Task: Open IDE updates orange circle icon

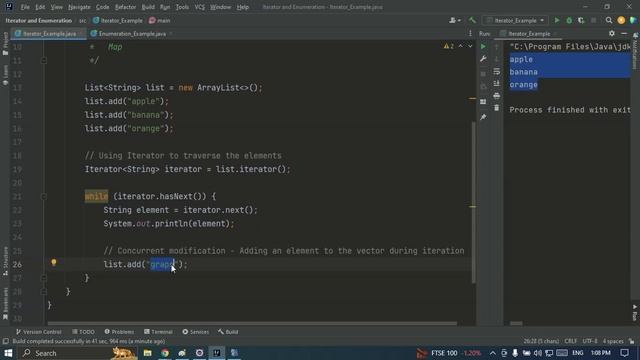Action: [621, 20]
